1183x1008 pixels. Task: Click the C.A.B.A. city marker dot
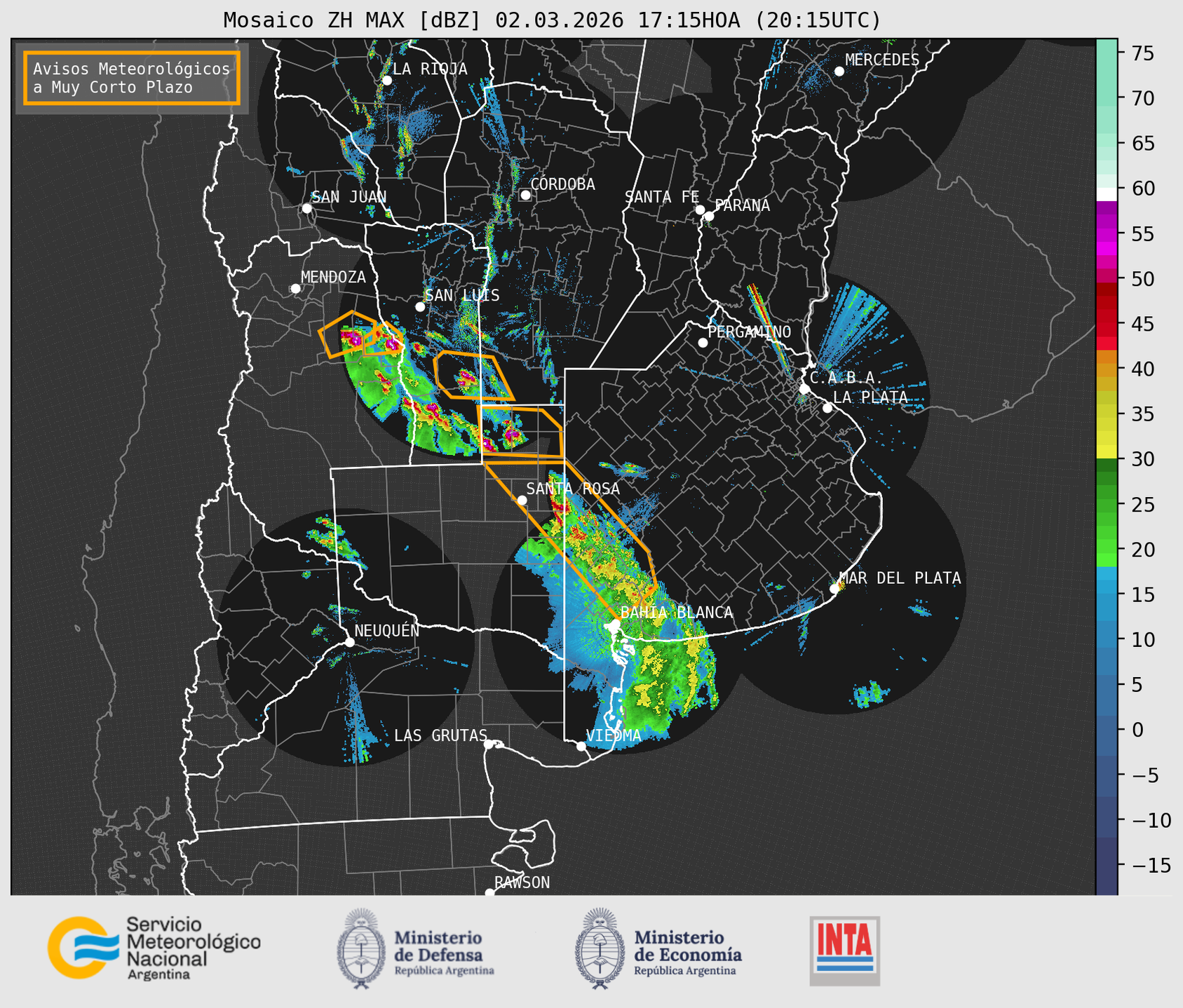tap(805, 389)
